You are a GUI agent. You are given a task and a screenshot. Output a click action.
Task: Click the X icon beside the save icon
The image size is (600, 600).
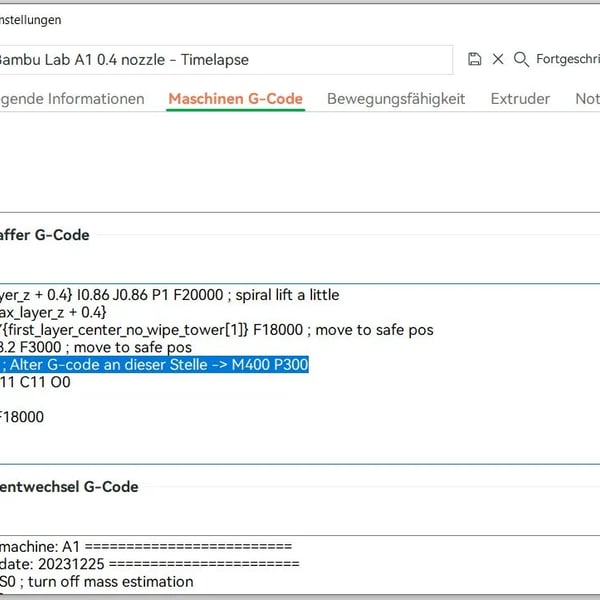pyautogui.click(x=498, y=60)
